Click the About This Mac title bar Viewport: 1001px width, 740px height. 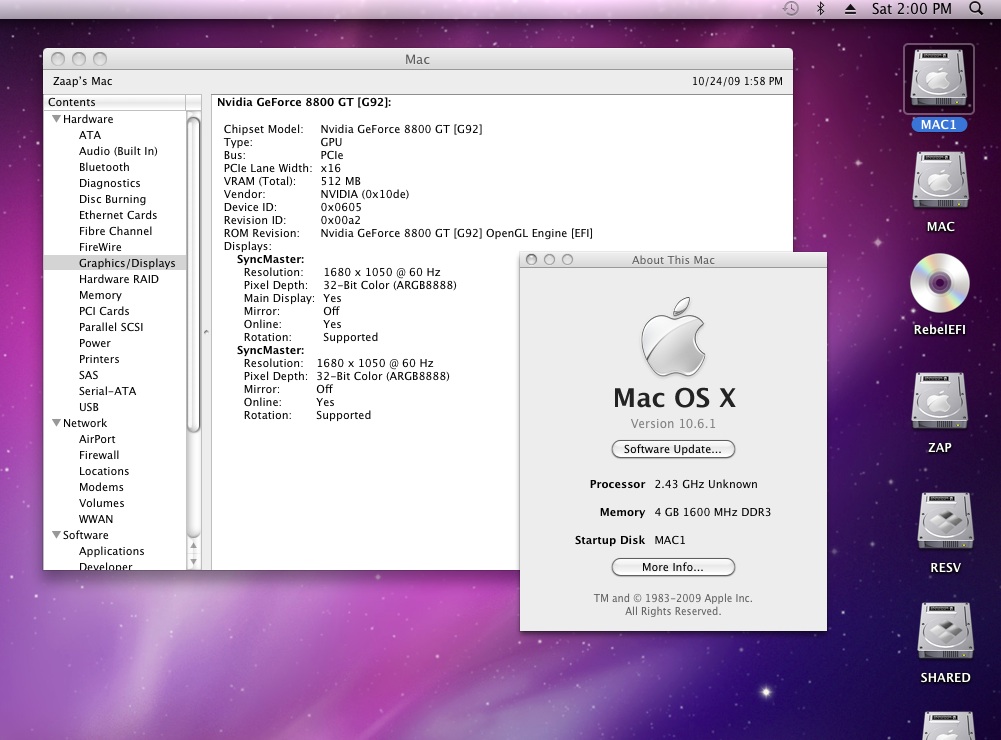673,260
